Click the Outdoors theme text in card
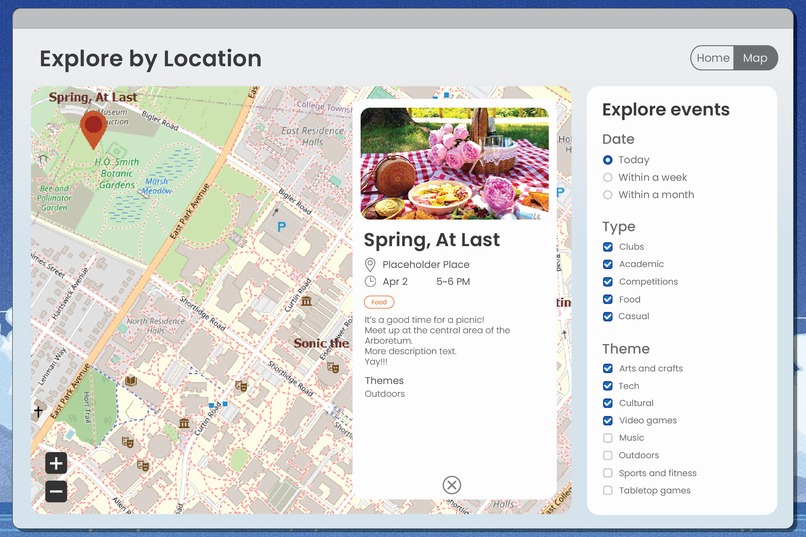806x537 pixels. coord(384,394)
